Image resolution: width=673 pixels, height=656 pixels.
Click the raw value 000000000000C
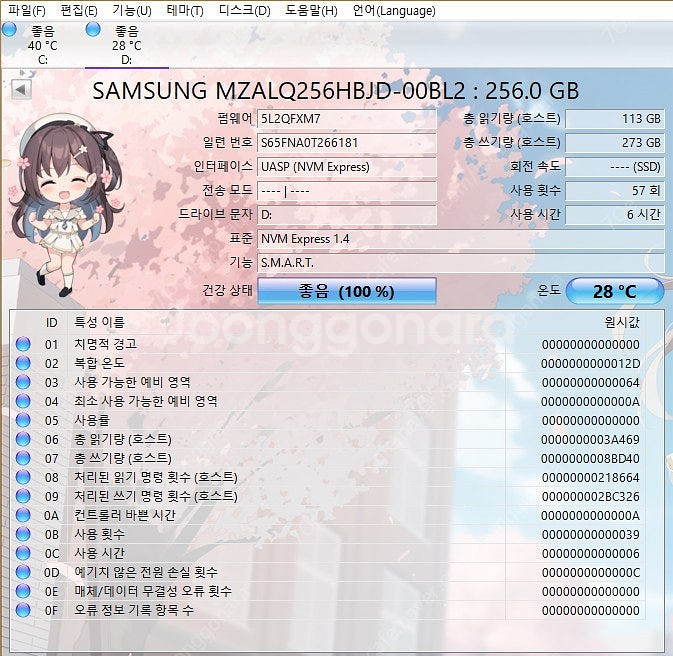tap(591, 572)
